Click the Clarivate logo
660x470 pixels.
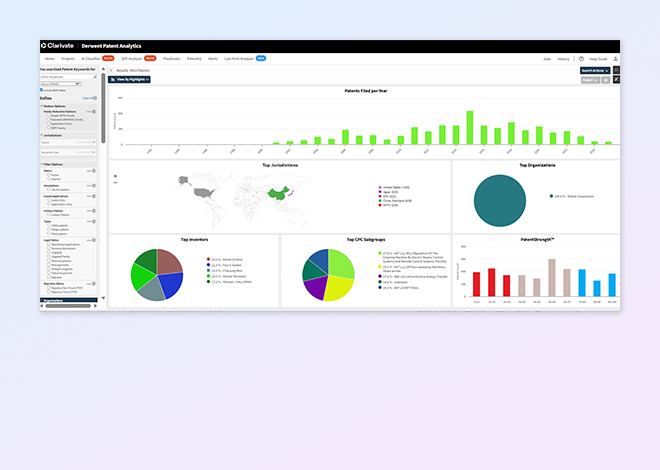coord(58,45)
